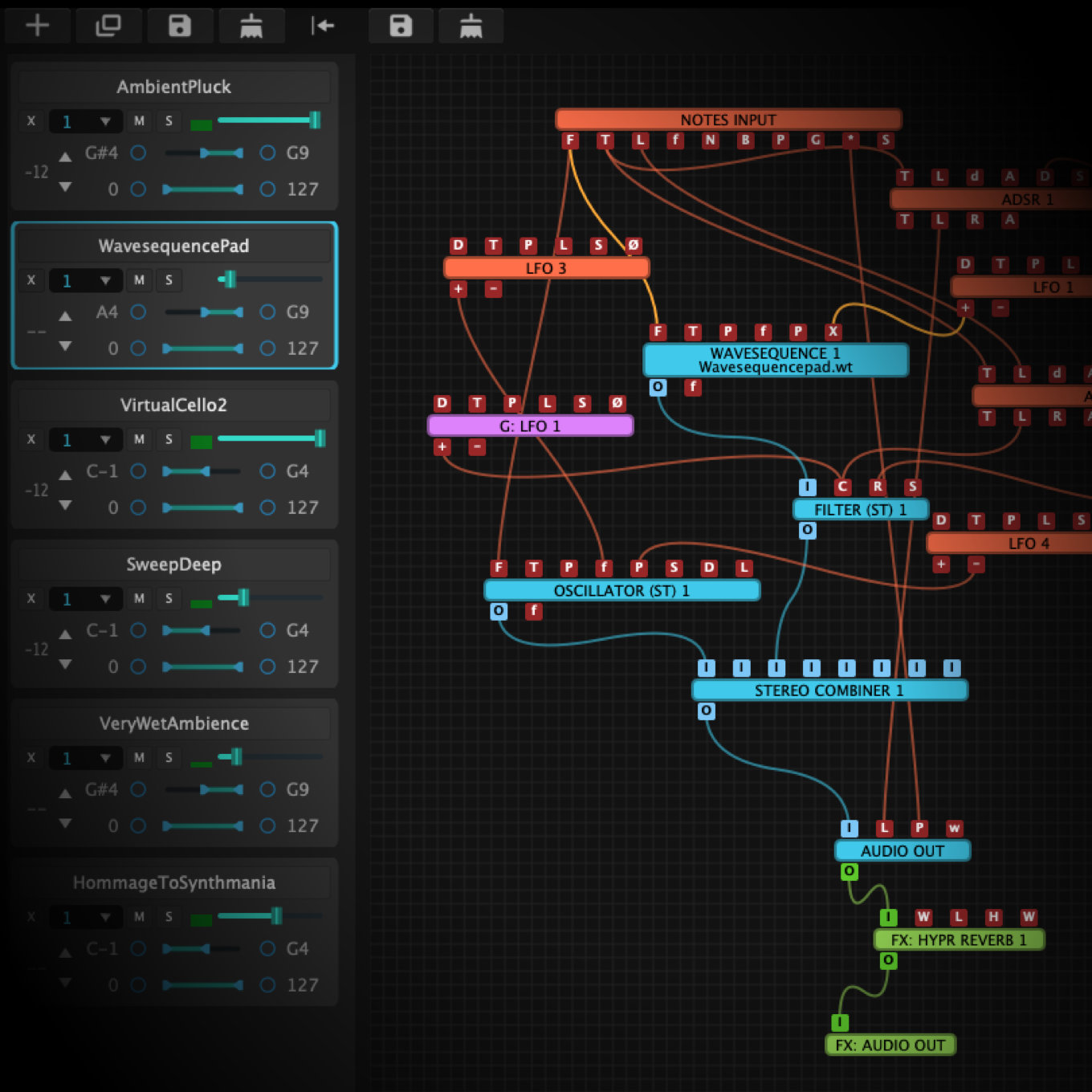The height and width of the screenshot is (1092, 1092).
Task: Open the channel dropdown for SweepDeep
Action: pyautogui.click(x=86, y=598)
